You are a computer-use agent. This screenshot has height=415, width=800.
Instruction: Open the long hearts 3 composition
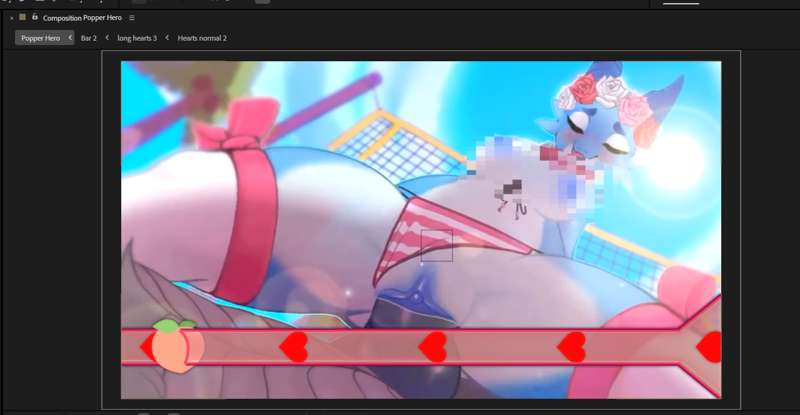pyautogui.click(x=137, y=38)
